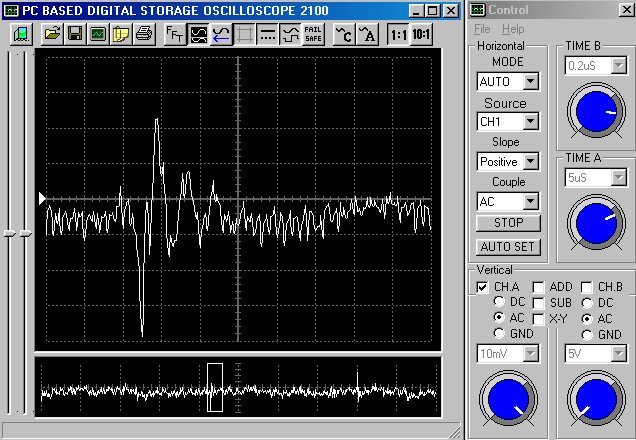The width and height of the screenshot is (636, 440).
Task: Open the File menu in Control window
Action: 482,29
